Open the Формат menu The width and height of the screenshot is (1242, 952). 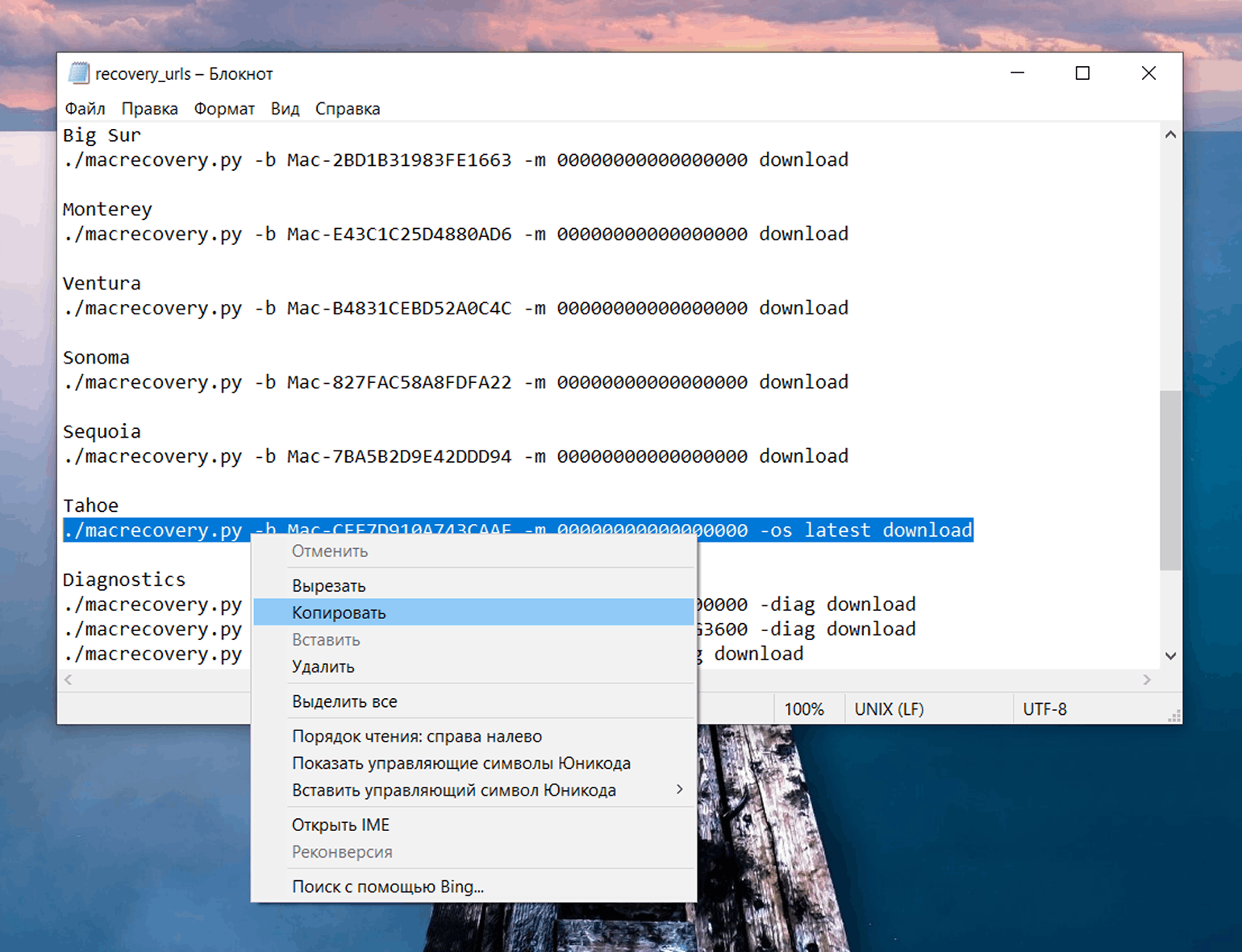pyautogui.click(x=224, y=109)
